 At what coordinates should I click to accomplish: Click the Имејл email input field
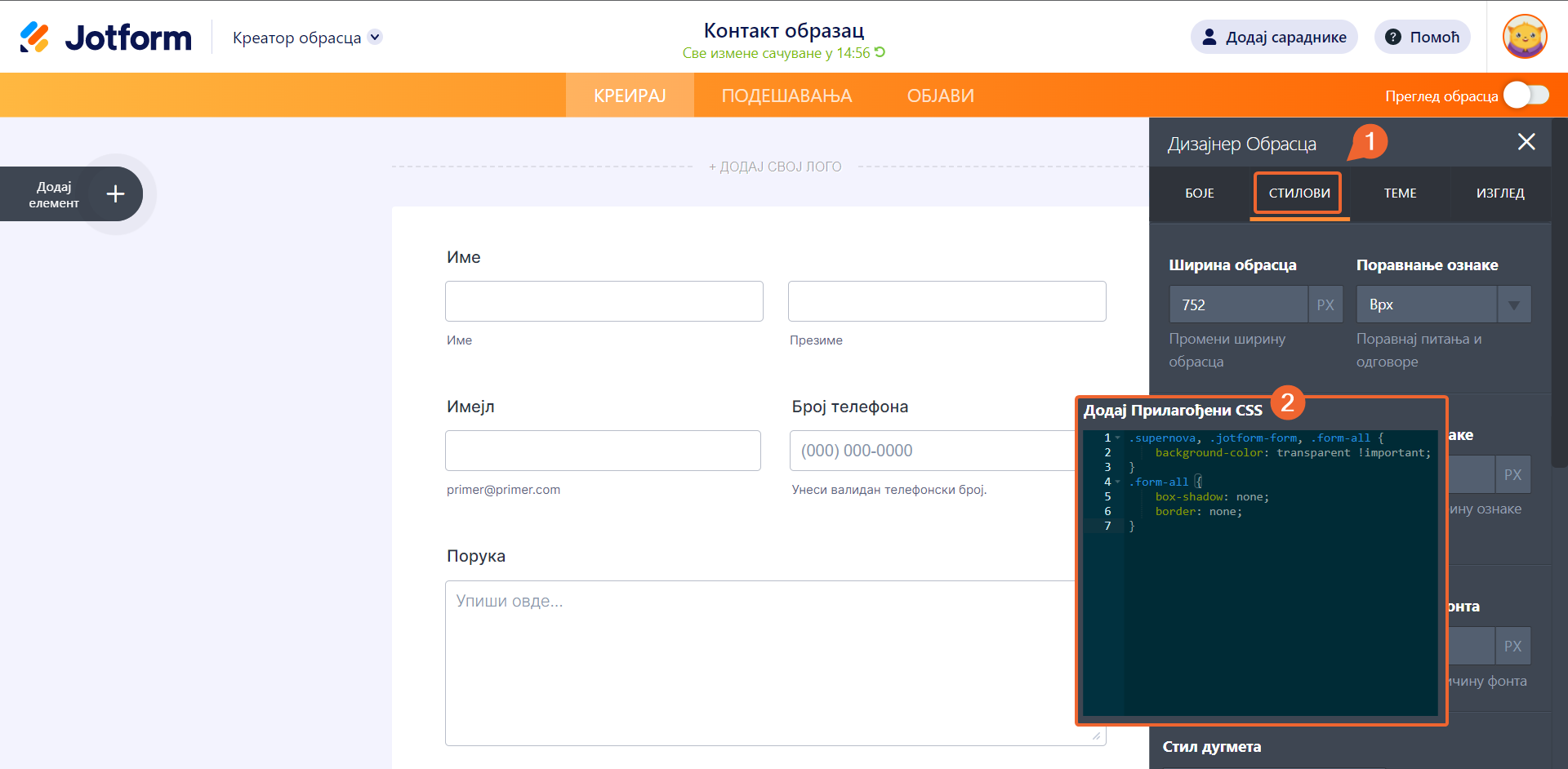click(603, 451)
